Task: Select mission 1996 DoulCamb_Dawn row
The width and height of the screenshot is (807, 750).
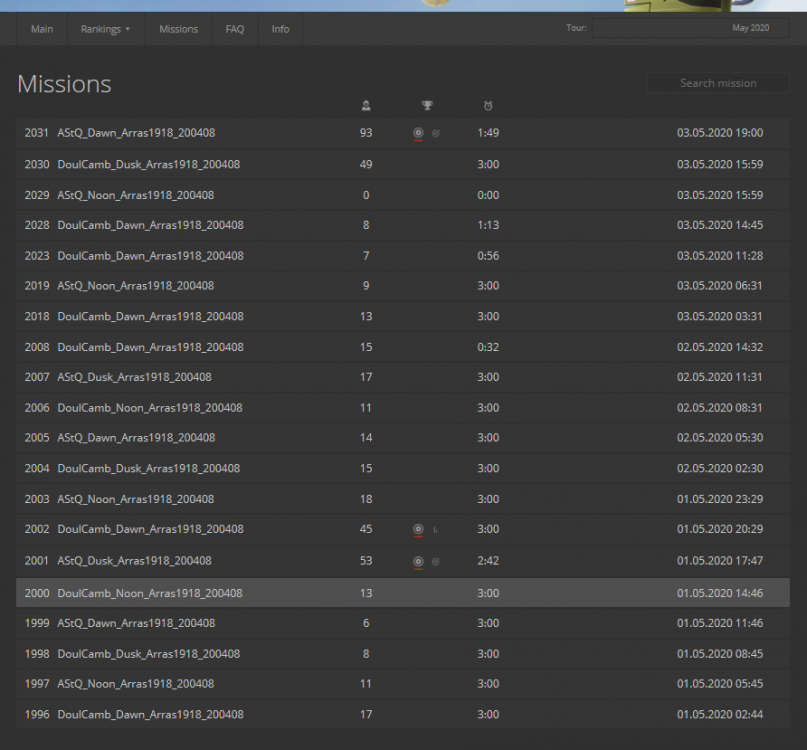Action: [x=148, y=715]
